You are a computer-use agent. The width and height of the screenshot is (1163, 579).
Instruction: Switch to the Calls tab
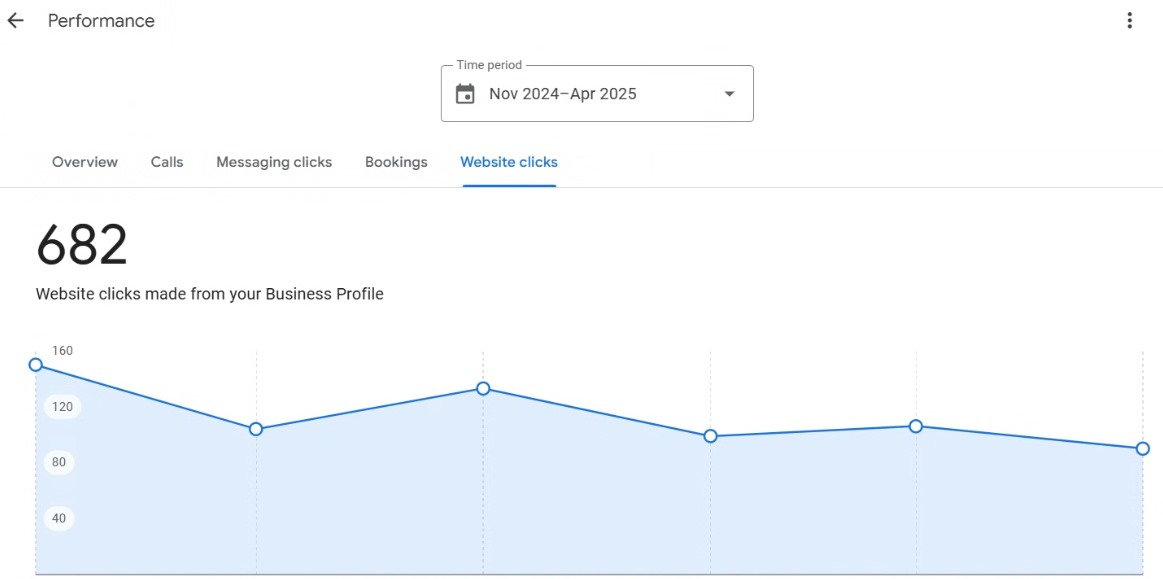coord(167,162)
